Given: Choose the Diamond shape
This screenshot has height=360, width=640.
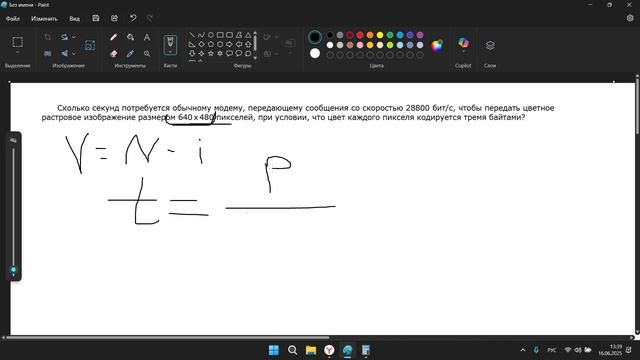Looking at the screenshot, I should 201,44.
